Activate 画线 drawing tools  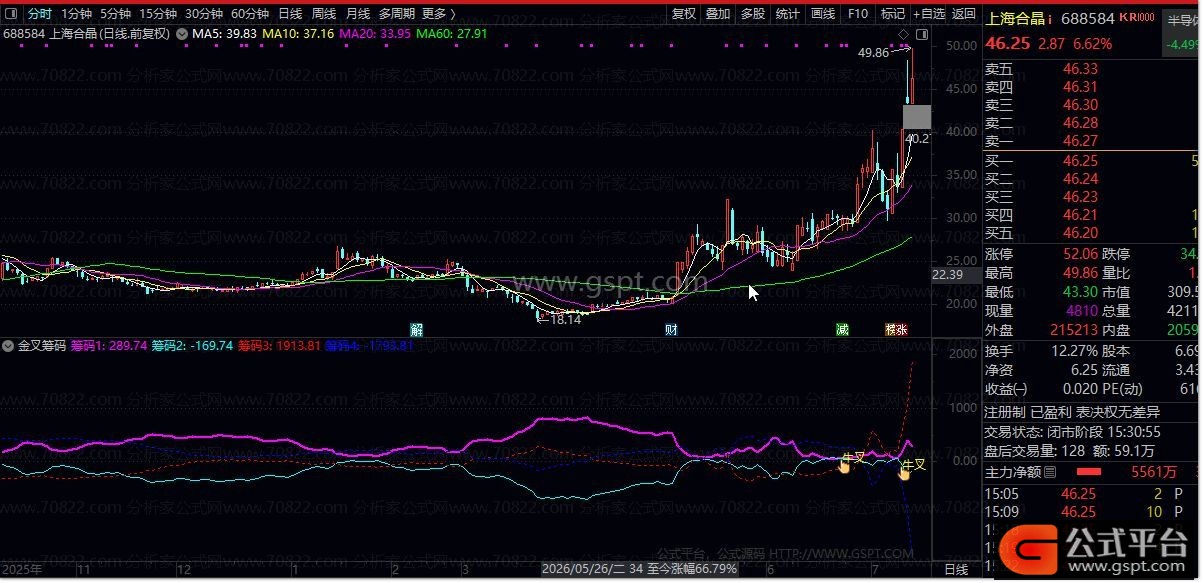823,14
